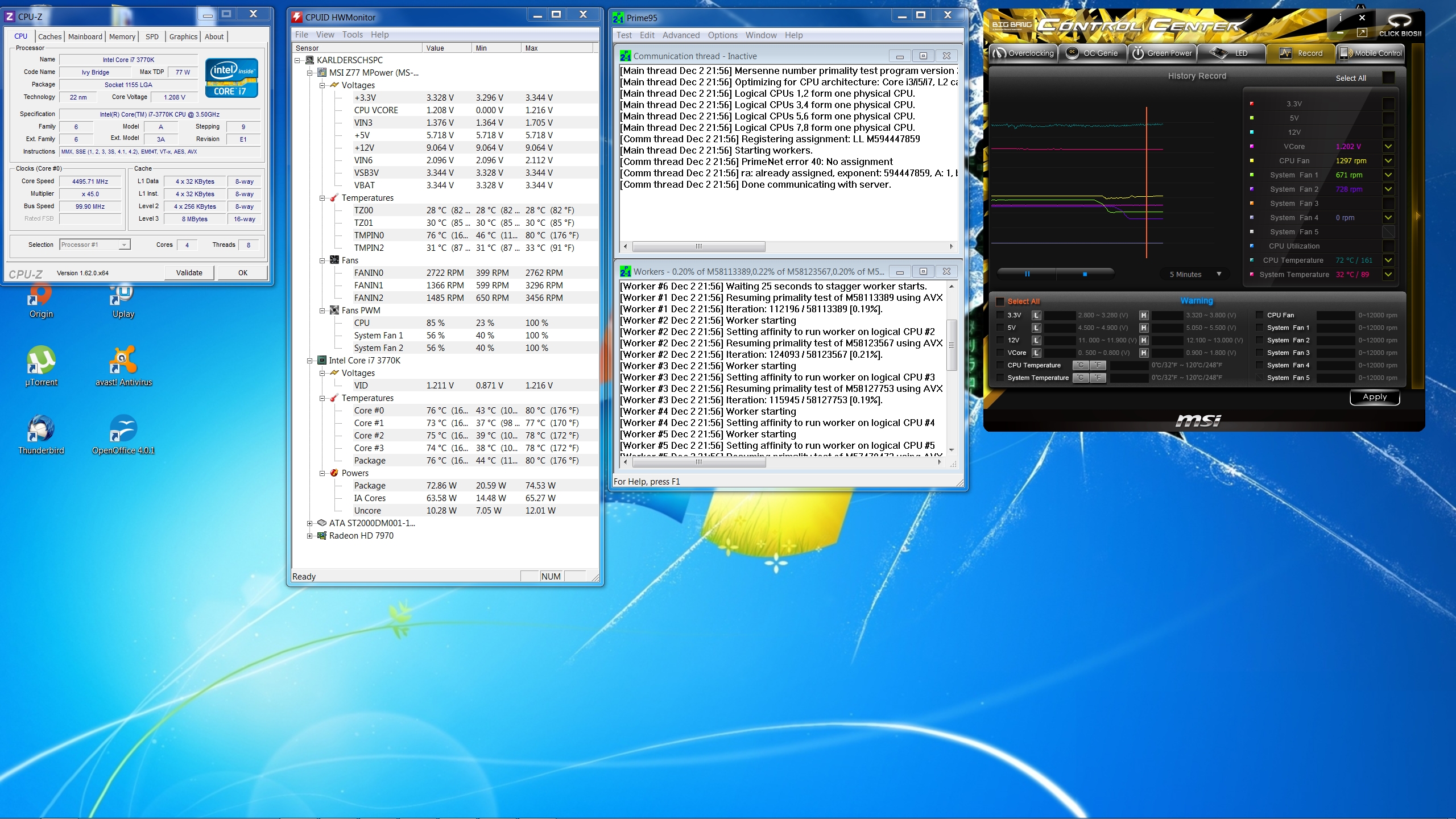Click the 3.3V low threshold L icon
Viewport: 1456px width, 819px height.
[x=1036, y=315]
